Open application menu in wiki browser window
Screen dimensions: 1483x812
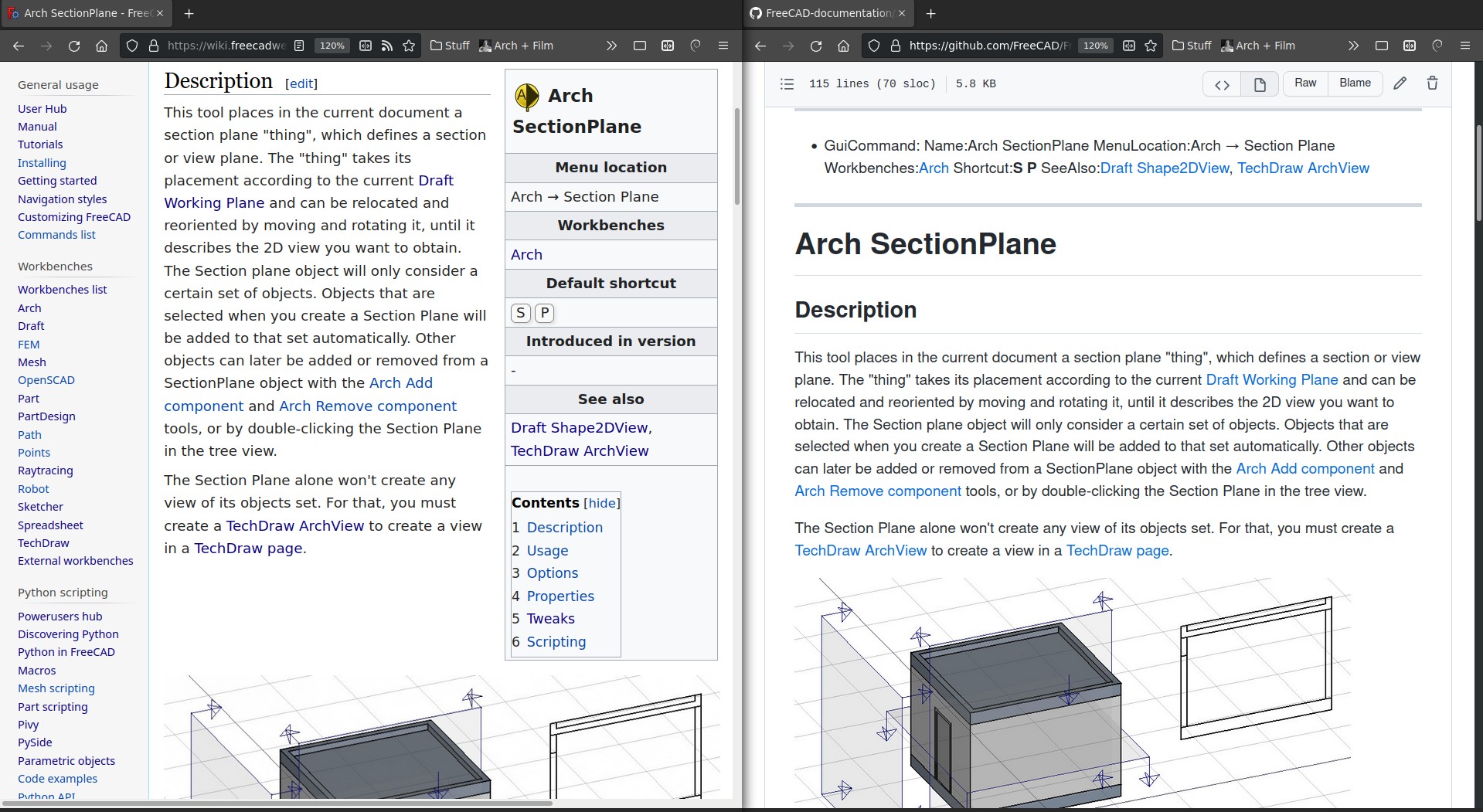click(723, 46)
